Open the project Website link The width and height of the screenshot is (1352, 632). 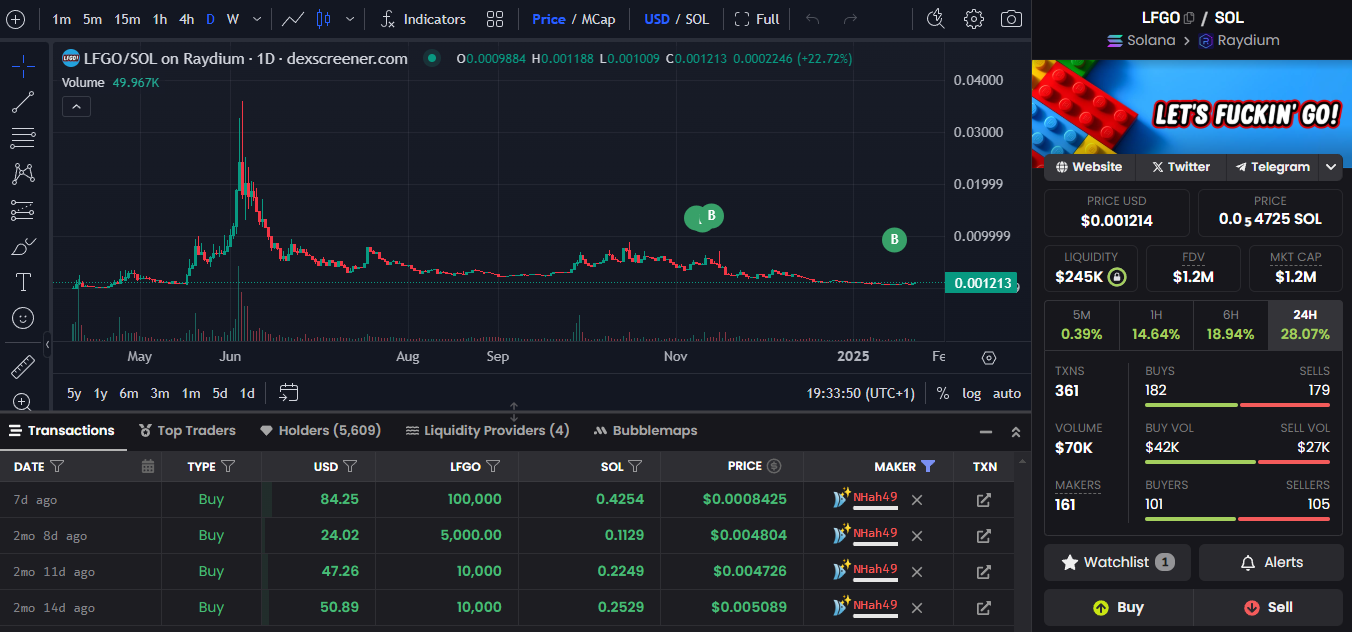click(1089, 167)
